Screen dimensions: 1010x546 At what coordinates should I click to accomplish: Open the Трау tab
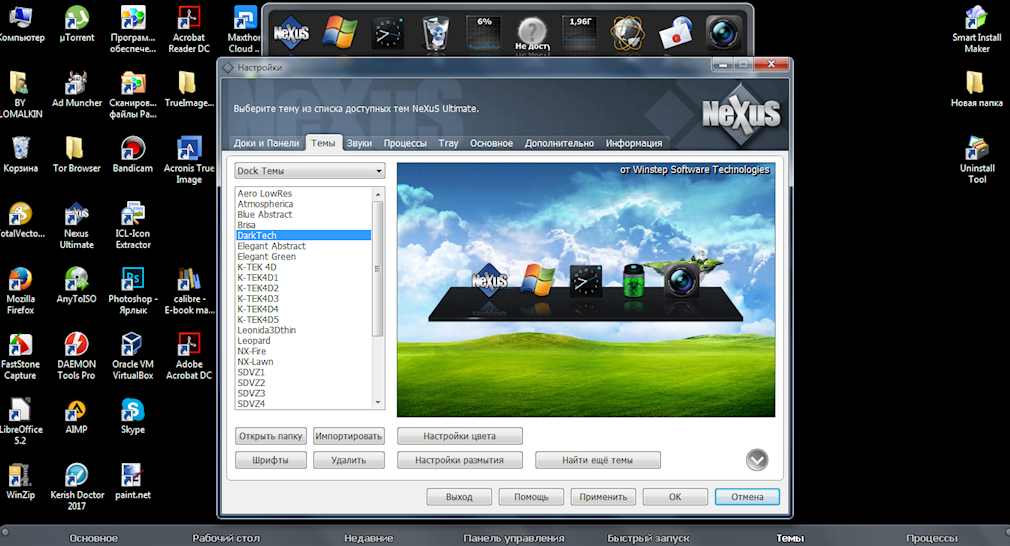pyautogui.click(x=448, y=143)
